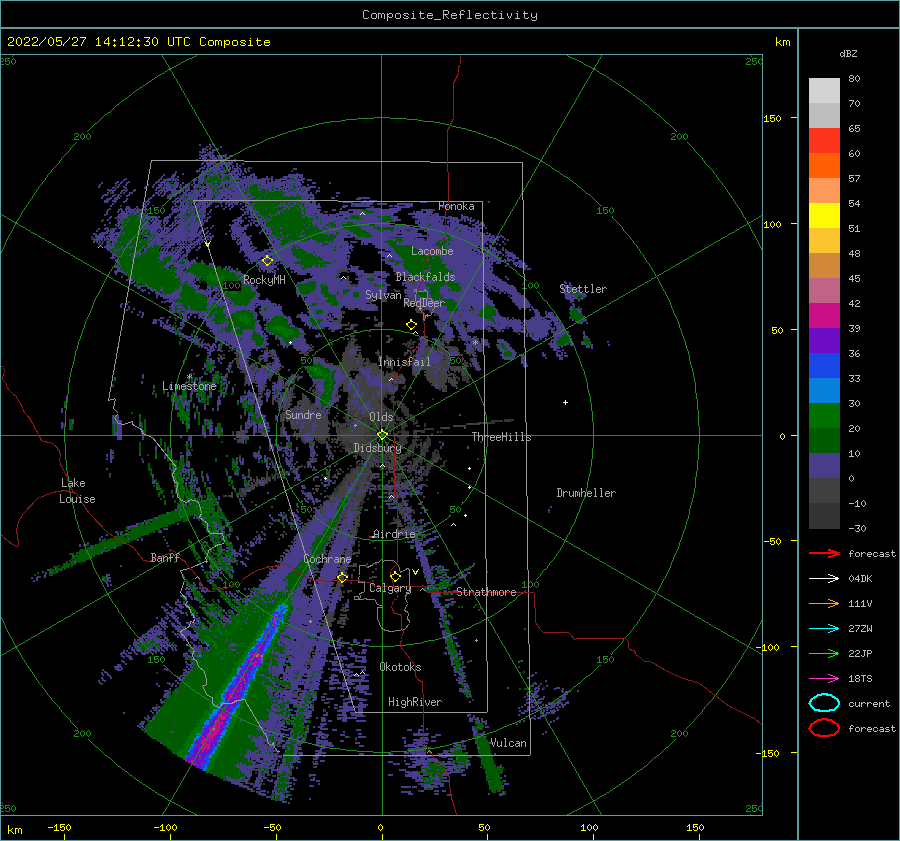
Task: Click the royal blue 36 dBZ swatch
Action: click(824, 366)
